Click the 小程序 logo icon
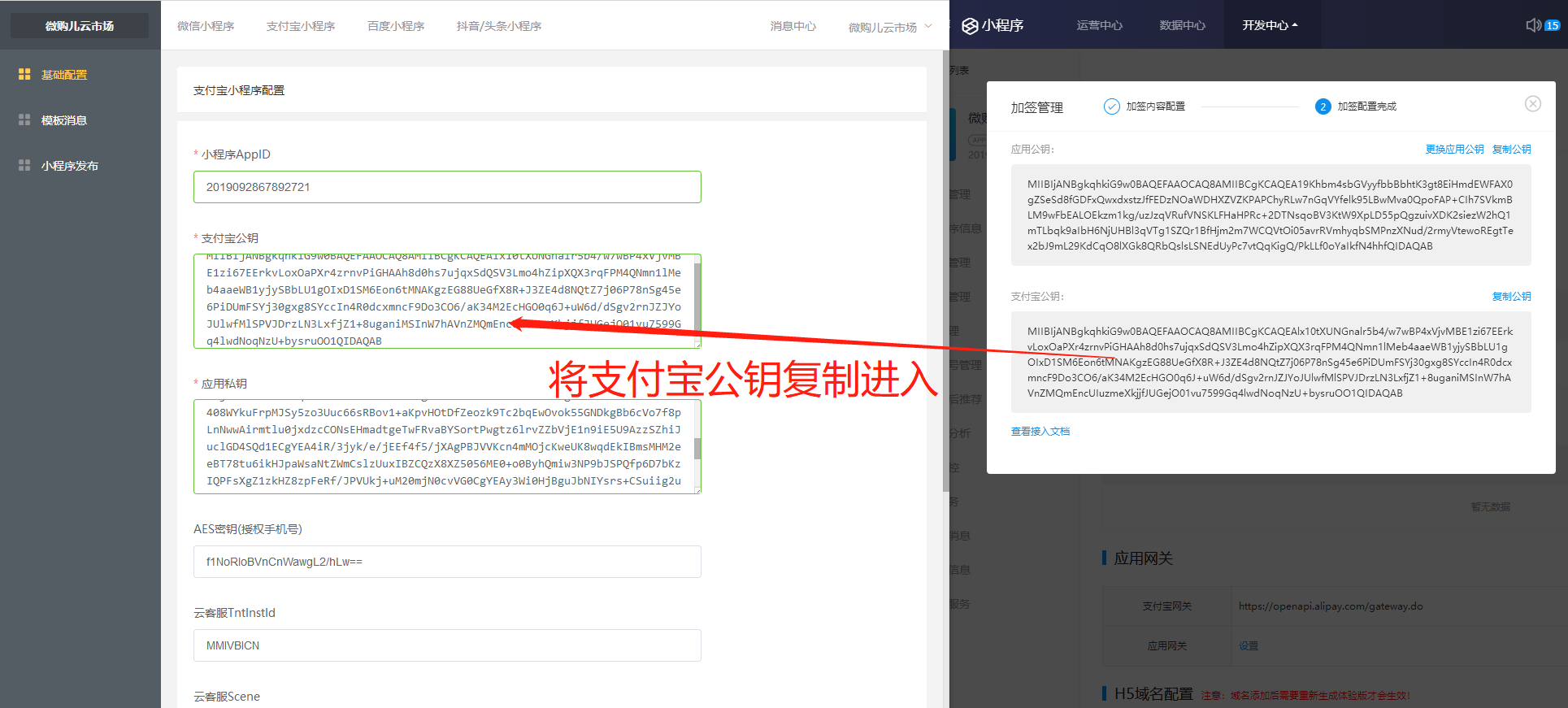 point(970,26)
